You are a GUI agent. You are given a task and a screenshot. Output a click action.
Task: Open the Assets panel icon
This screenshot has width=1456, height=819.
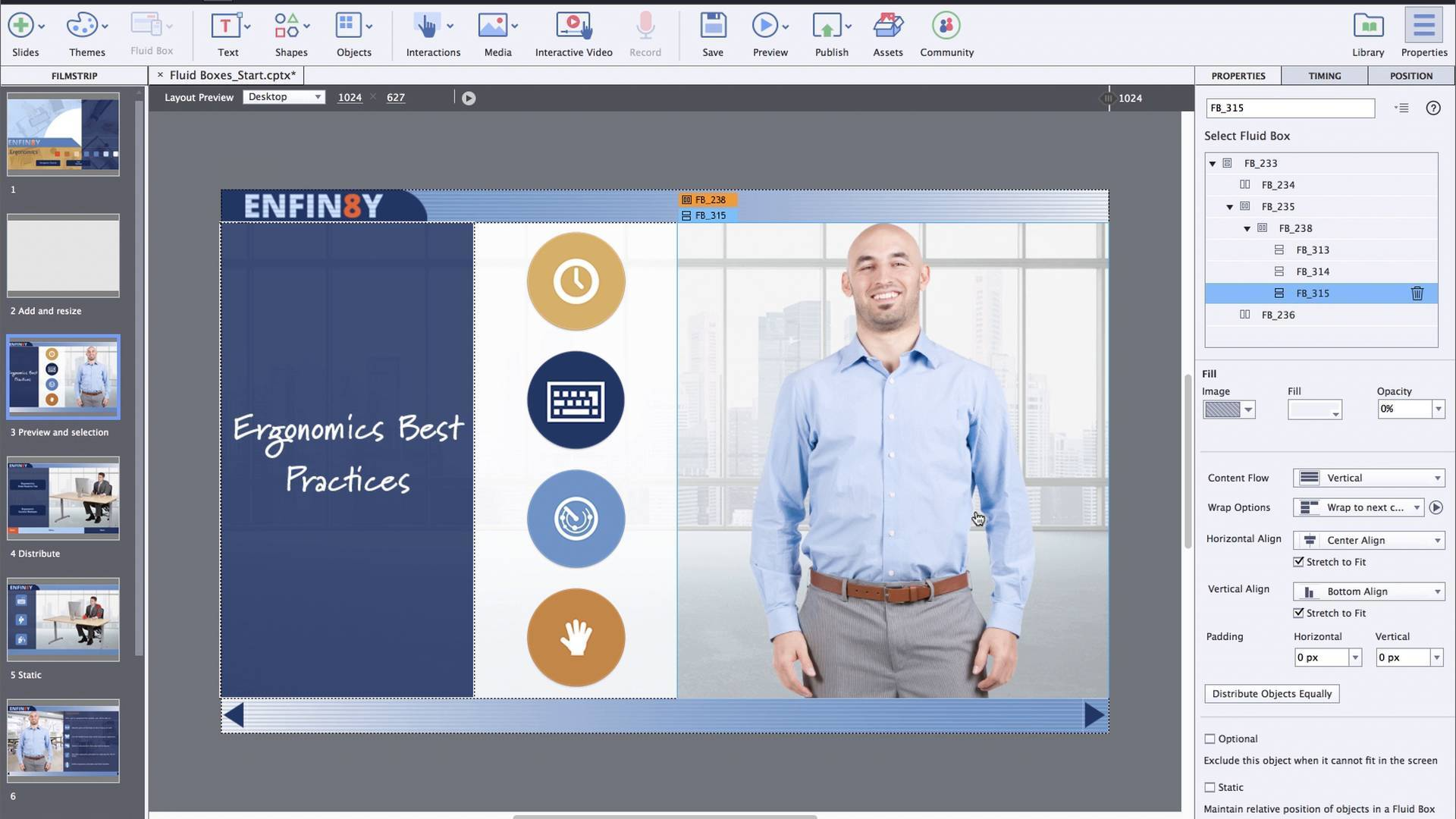pos(887,25)
